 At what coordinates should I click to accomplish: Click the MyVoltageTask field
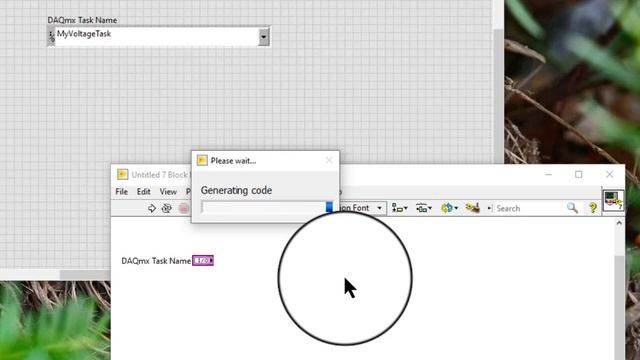click(x=157, y=37)
